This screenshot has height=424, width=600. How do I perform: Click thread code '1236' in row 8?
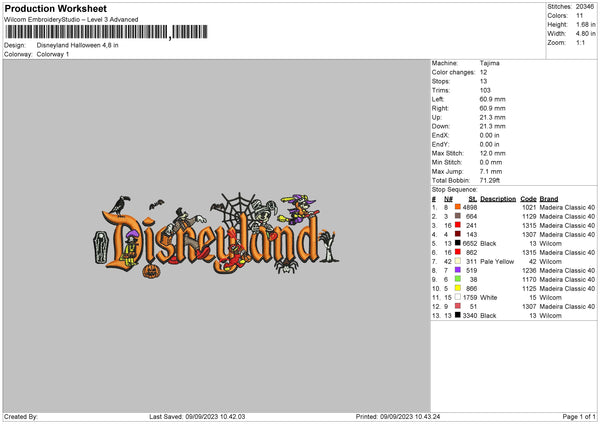point(529,271)
